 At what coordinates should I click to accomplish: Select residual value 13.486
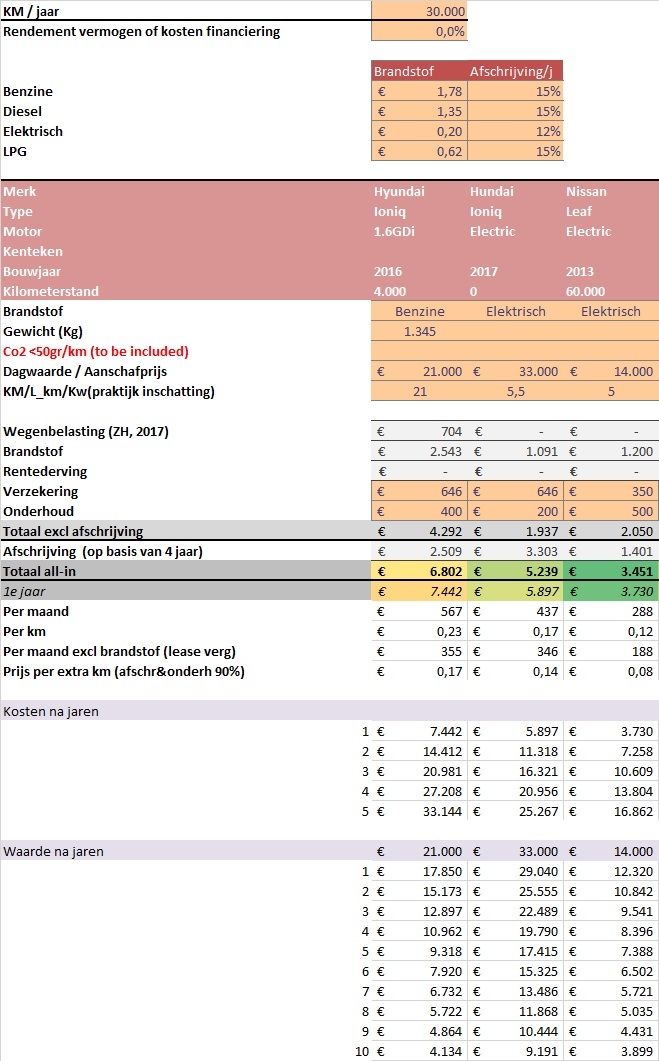tap(515, 991)
